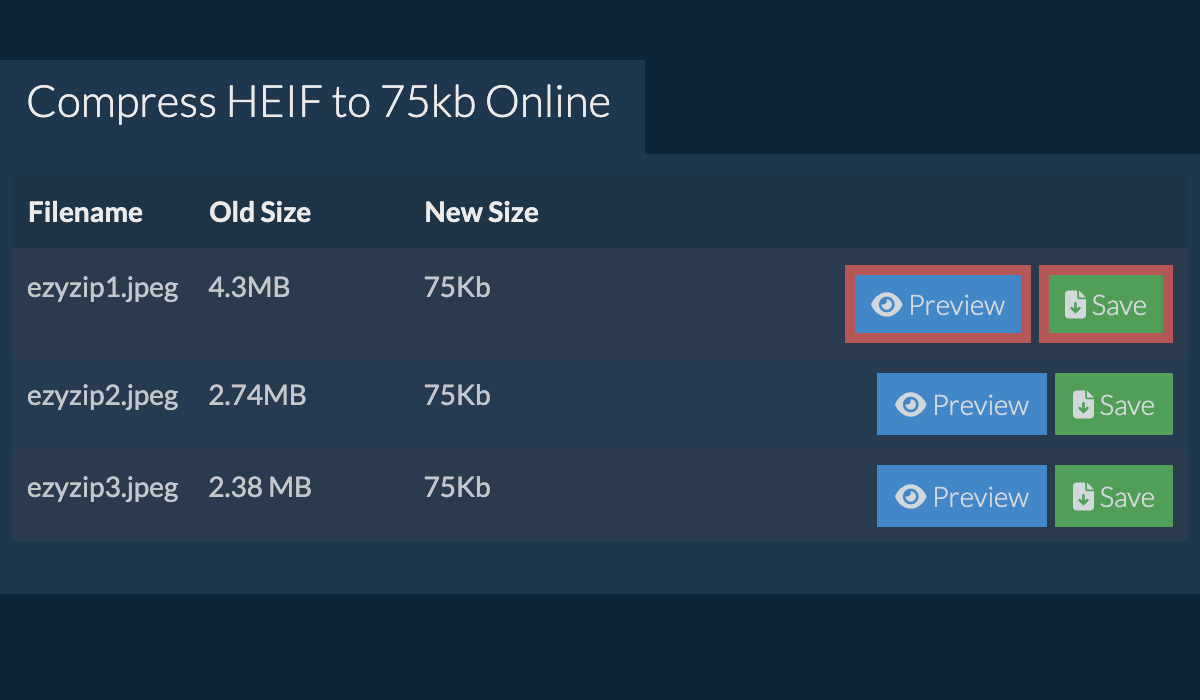Click the Filename column header
The width and height of the screenshot is (1200, 700).
tap(85, 213)
